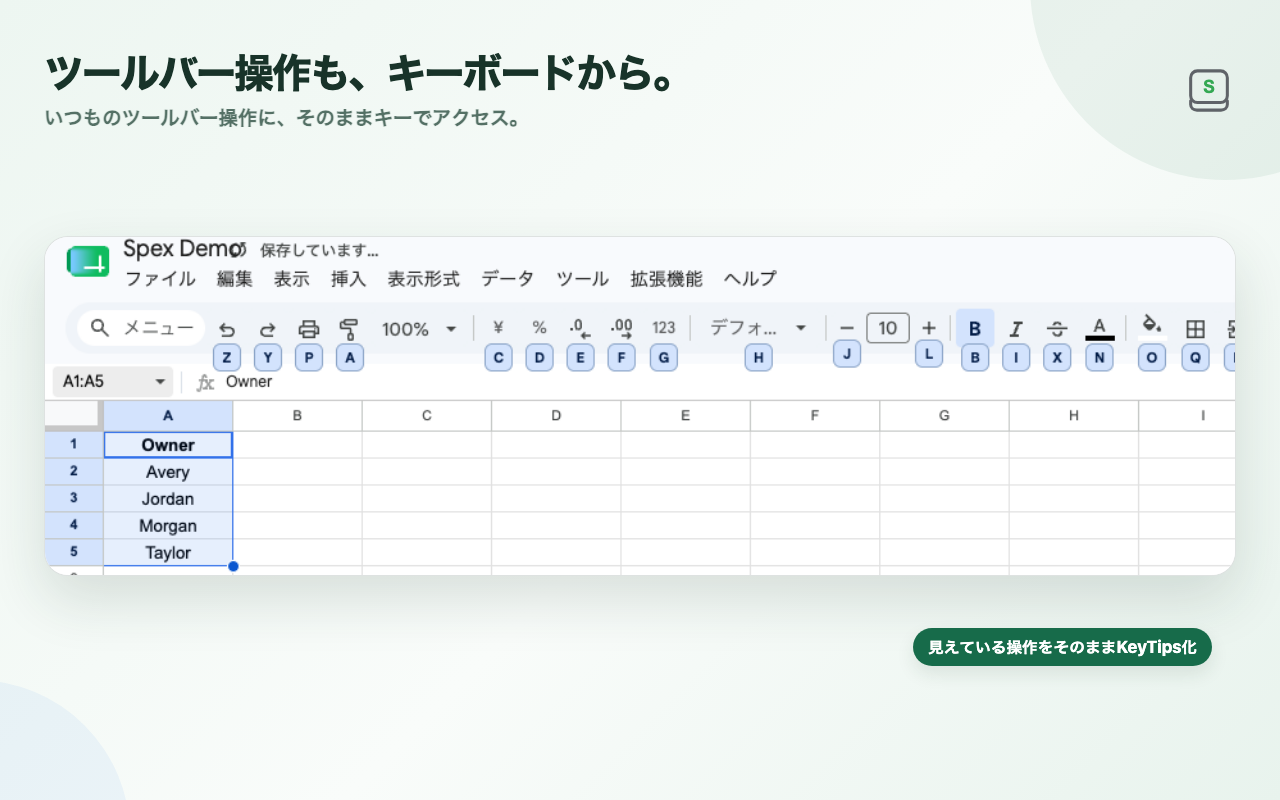This screenshot has height=800, width=1280.
Task: Open the 123 number formats menu
Action: tap(664, 328)
